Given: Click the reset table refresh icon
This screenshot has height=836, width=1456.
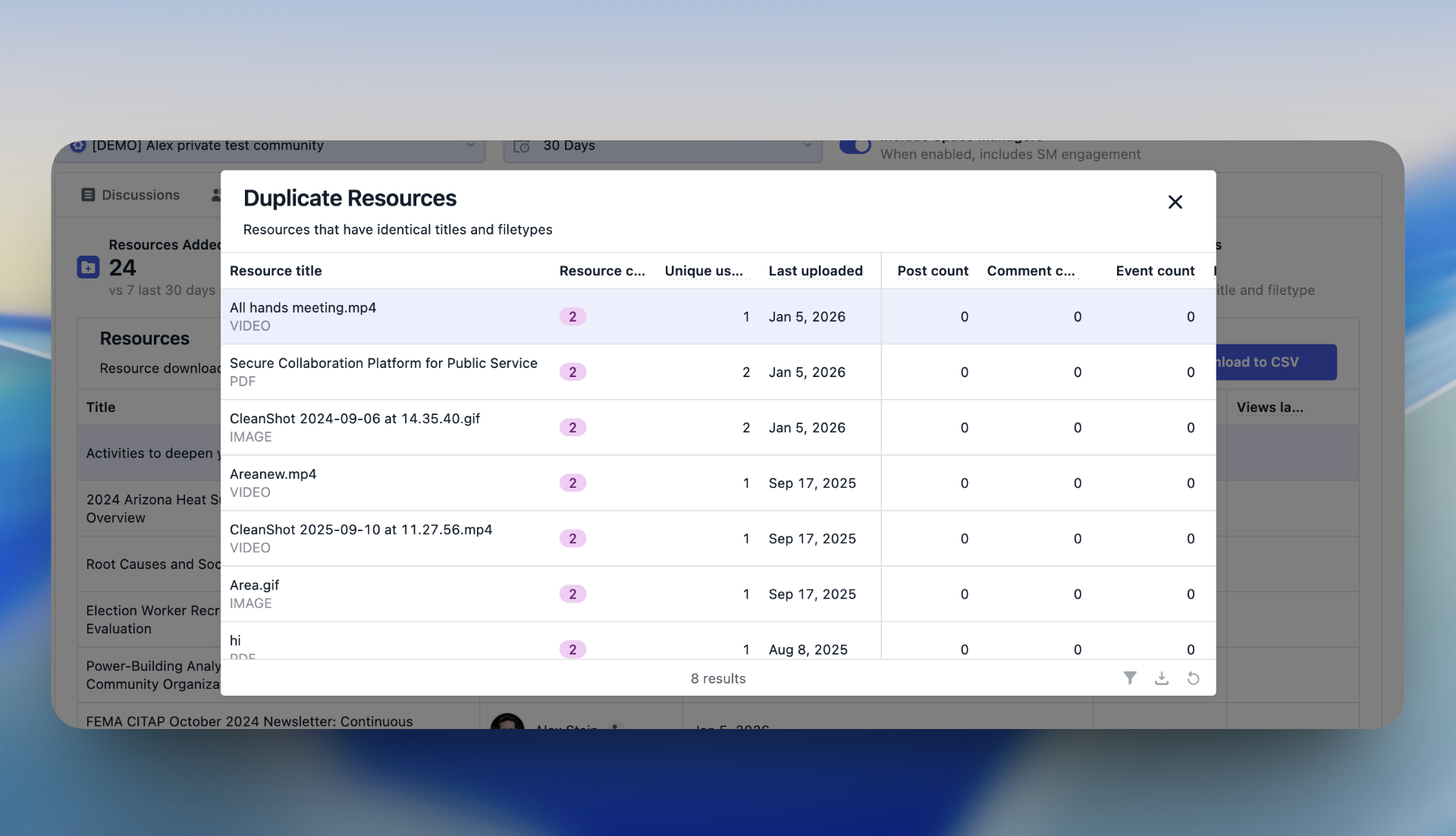Looking at the screenshot, I should click(1193, 678).
